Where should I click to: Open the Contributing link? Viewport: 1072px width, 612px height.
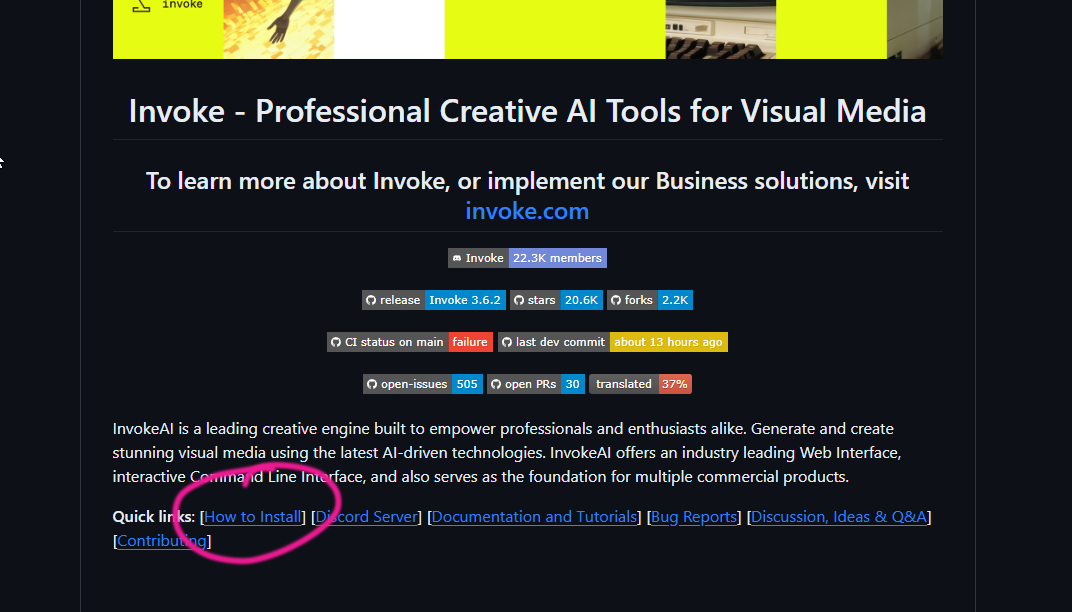click(161, 541)
